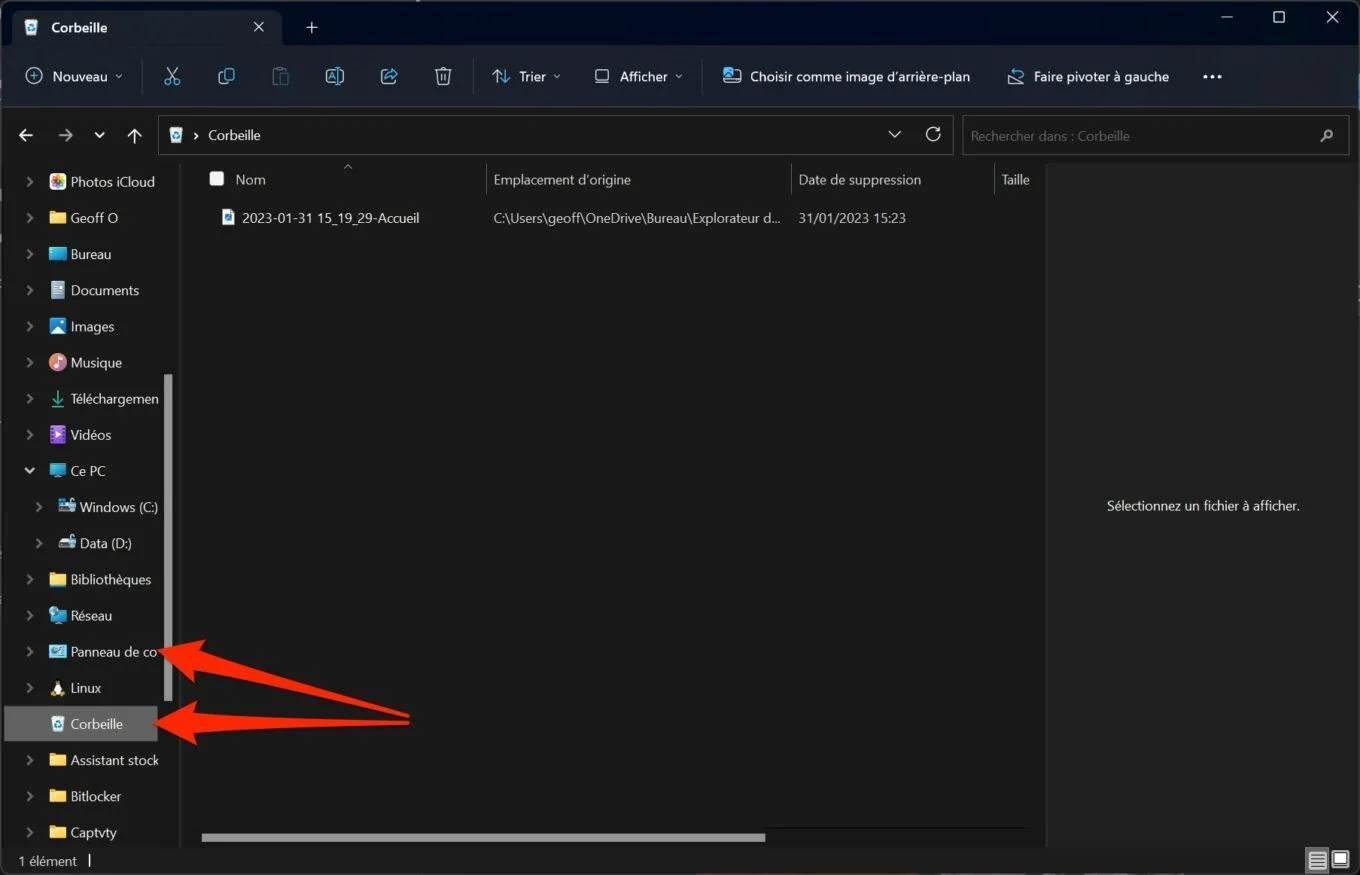1360x875 pixels.
Task: Expand the Windows (C:) tree node
Action: click(39, 507)
